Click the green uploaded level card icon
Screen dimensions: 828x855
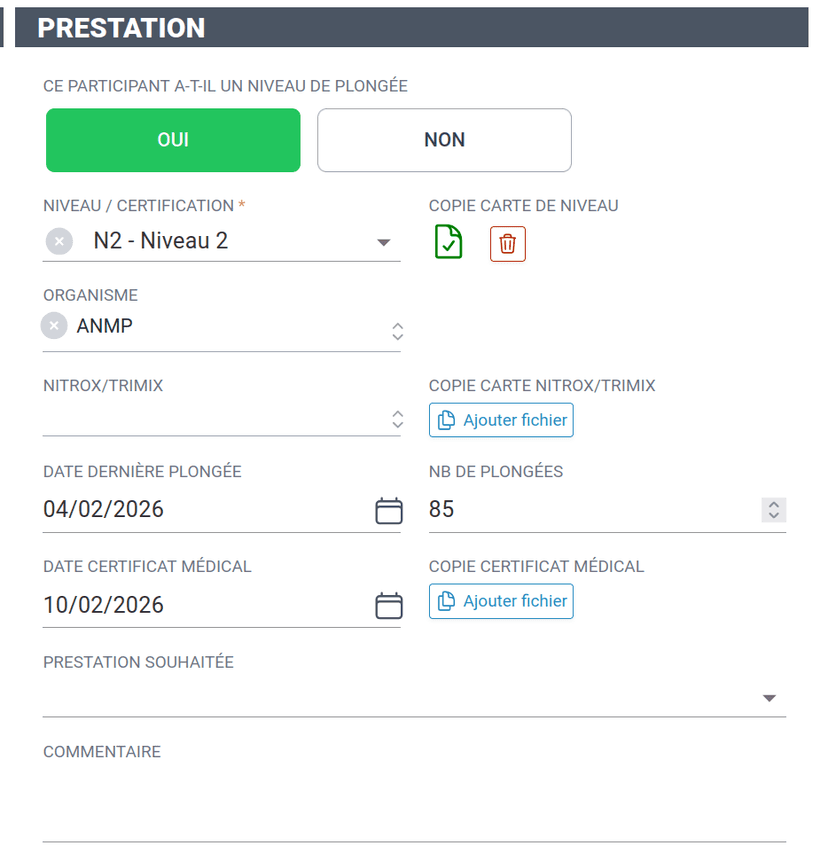click(448, 242)
